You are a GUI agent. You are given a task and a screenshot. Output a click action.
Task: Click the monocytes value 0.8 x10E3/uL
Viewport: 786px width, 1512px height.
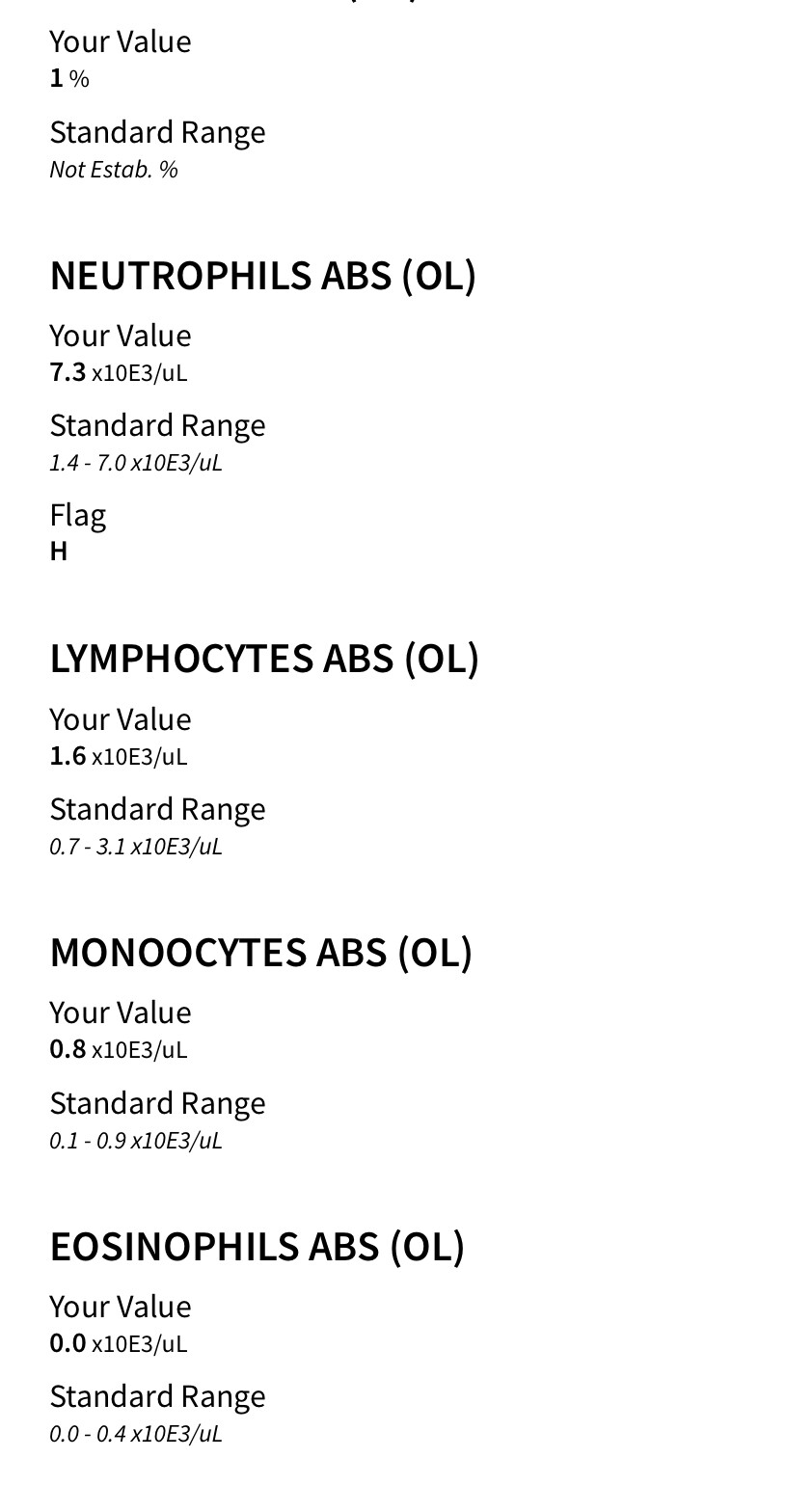click(x=118, y=1049)
